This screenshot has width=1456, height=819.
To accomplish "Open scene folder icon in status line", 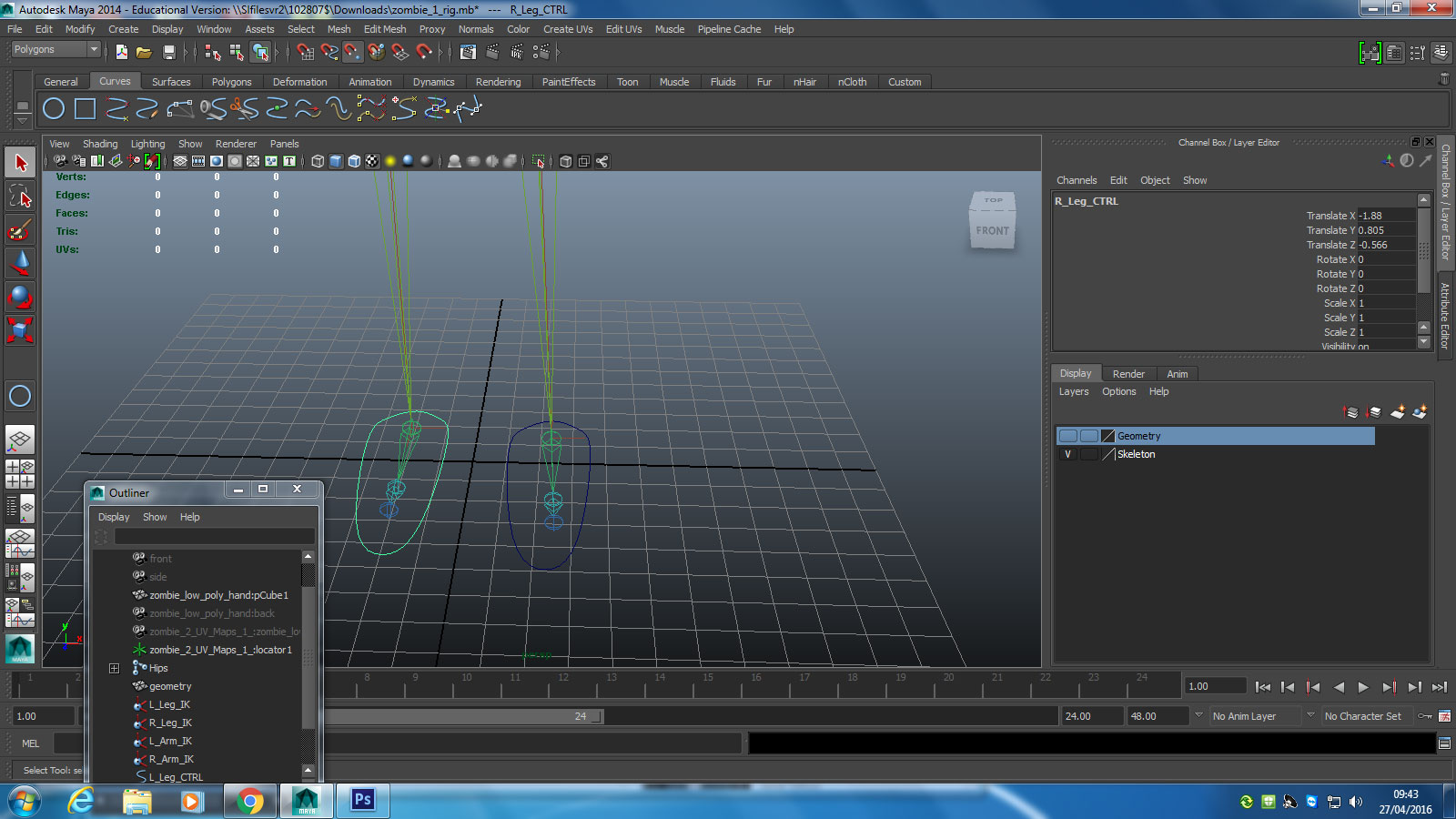I will (x=144, y=53).
